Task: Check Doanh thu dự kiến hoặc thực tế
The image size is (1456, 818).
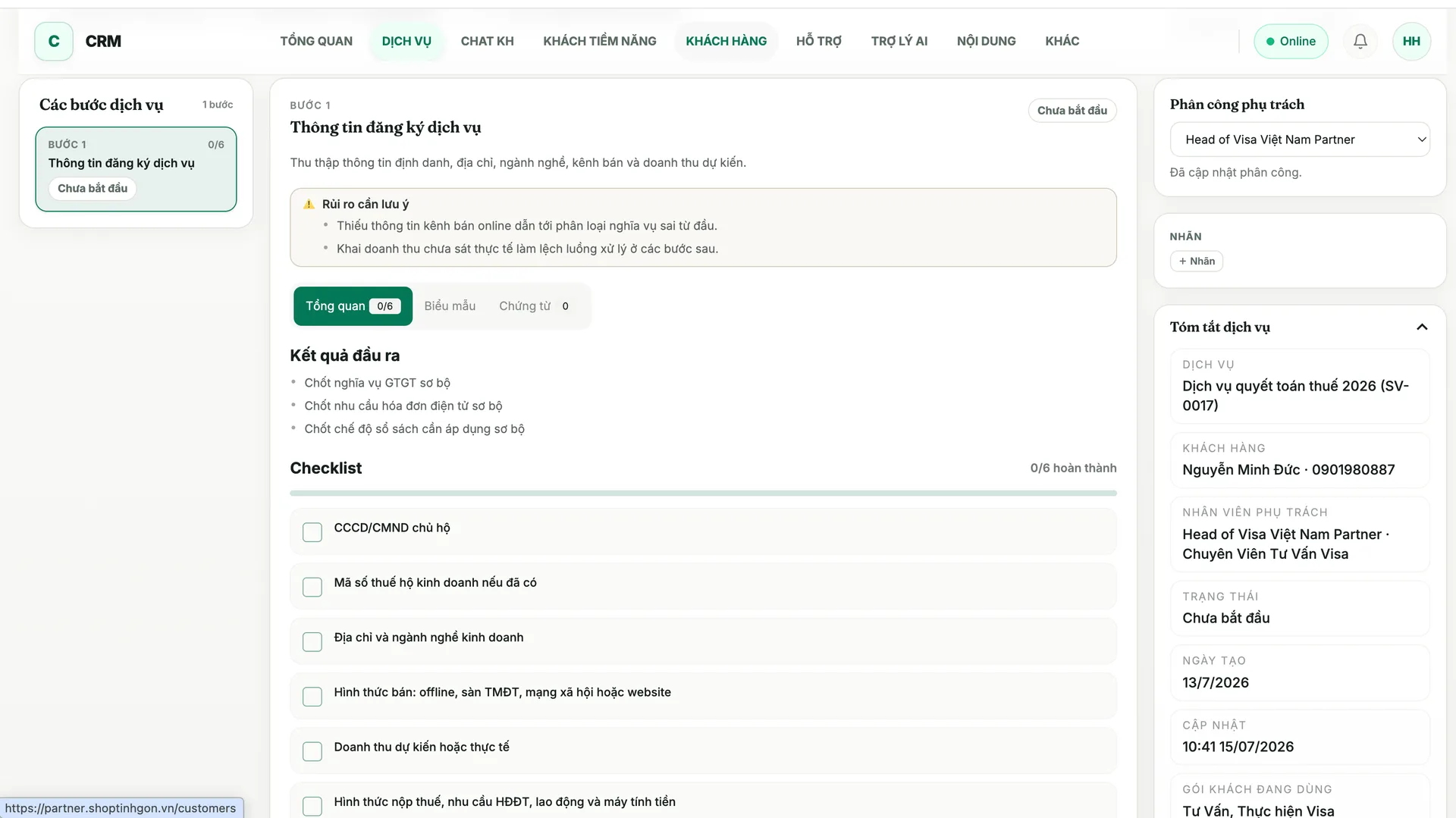Action: tap(312, 751)
